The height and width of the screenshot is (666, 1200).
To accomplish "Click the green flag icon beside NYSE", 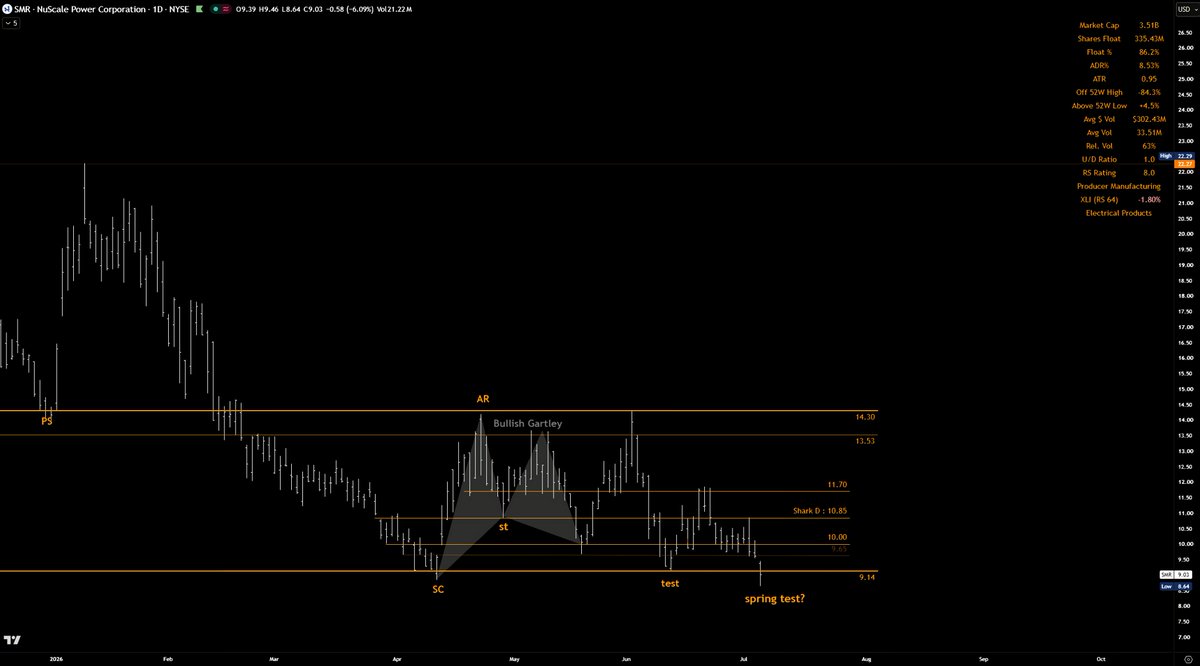I will (198, 8).
